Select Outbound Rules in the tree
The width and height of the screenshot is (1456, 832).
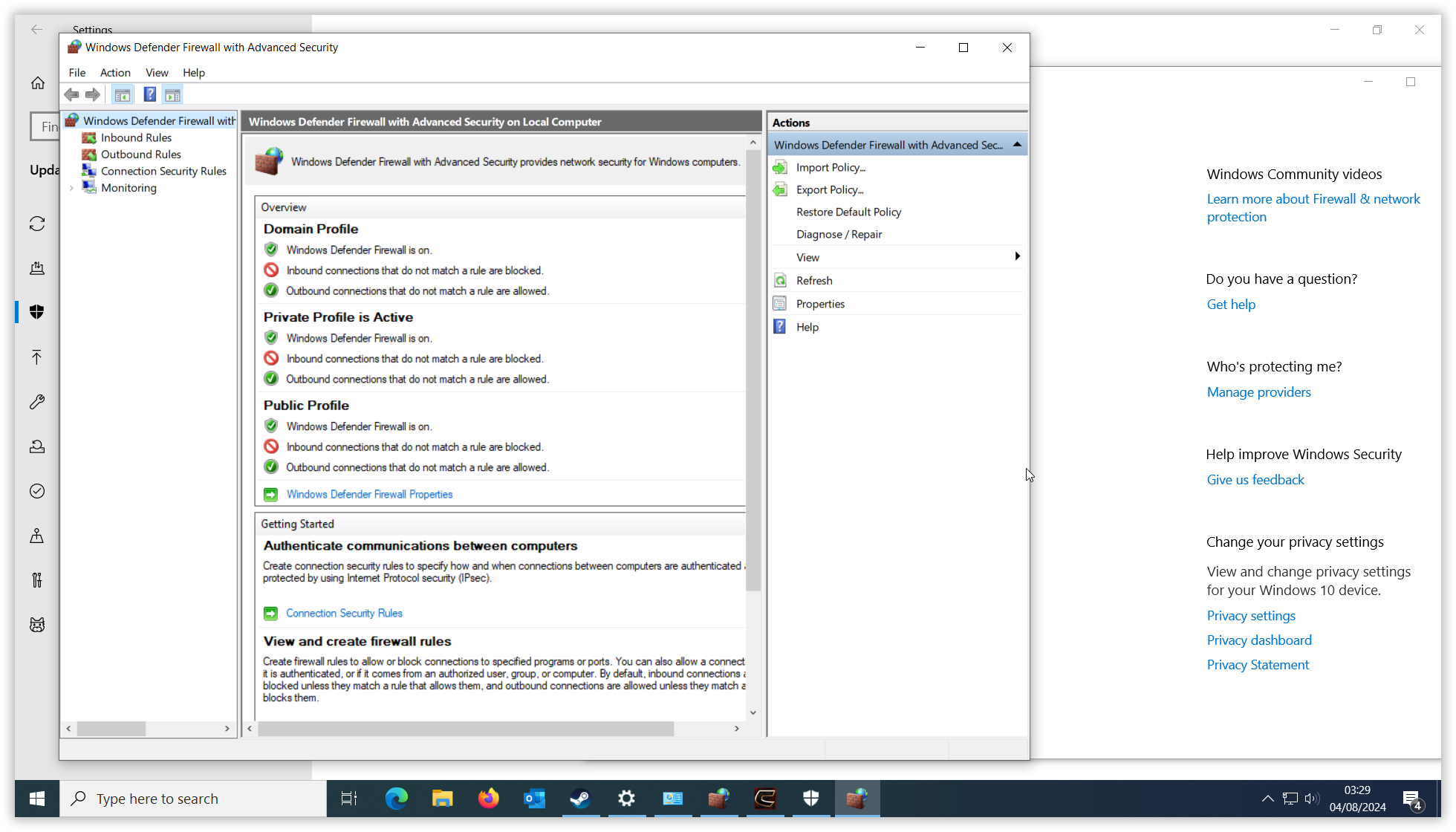pyautogui.click(x=141, y=154)
